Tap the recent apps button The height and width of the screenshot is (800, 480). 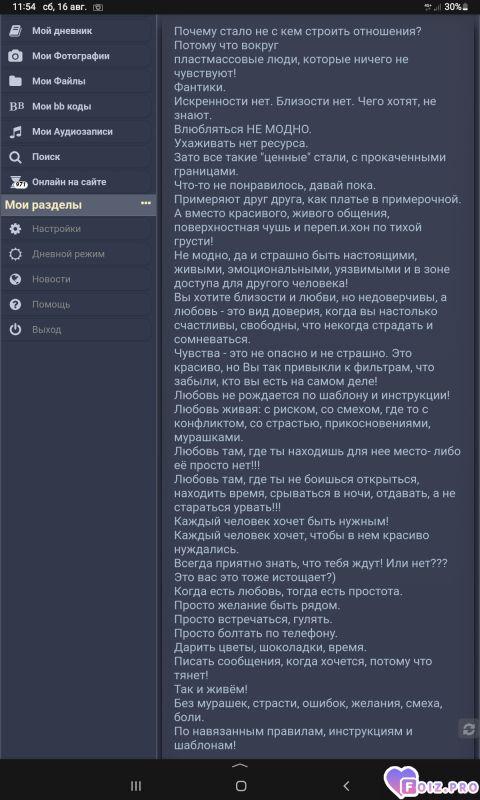coord(136,786)
